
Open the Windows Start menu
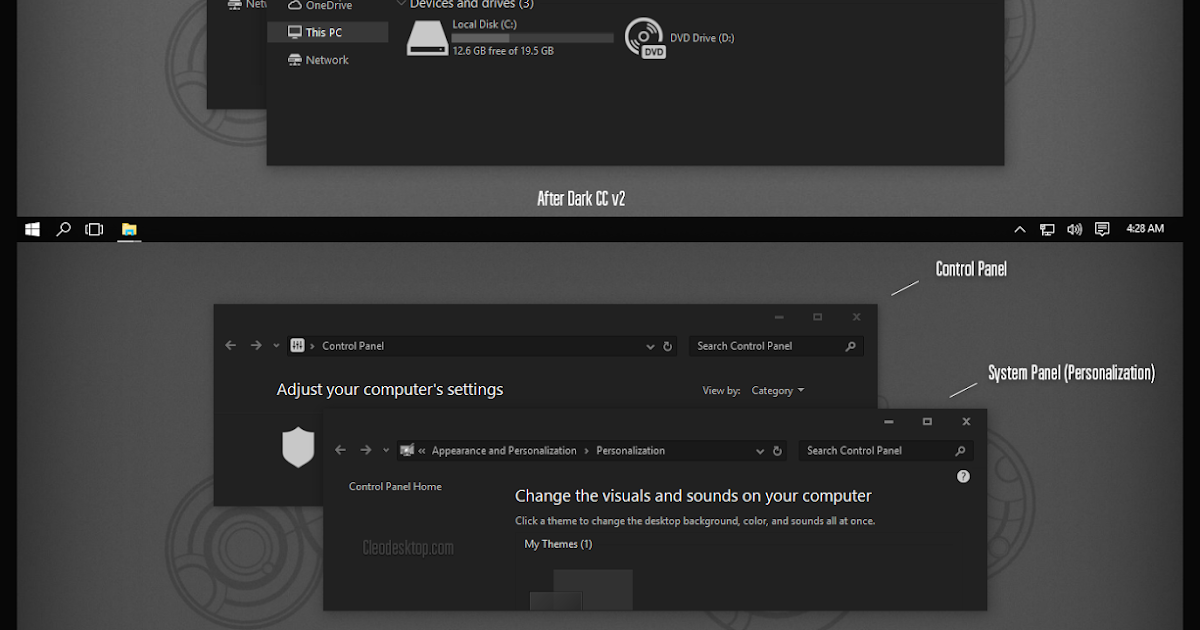(x=32, y=229)
